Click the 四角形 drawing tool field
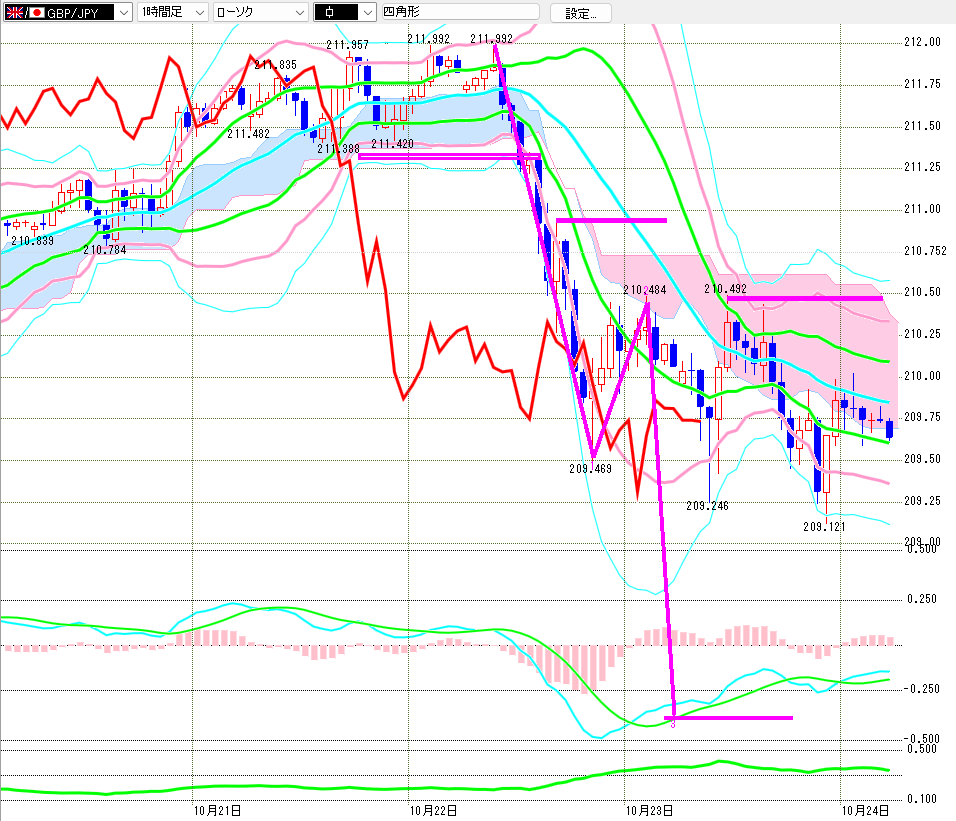The width and height of the screenshot is (956, 821). click(x=460, y=12)
